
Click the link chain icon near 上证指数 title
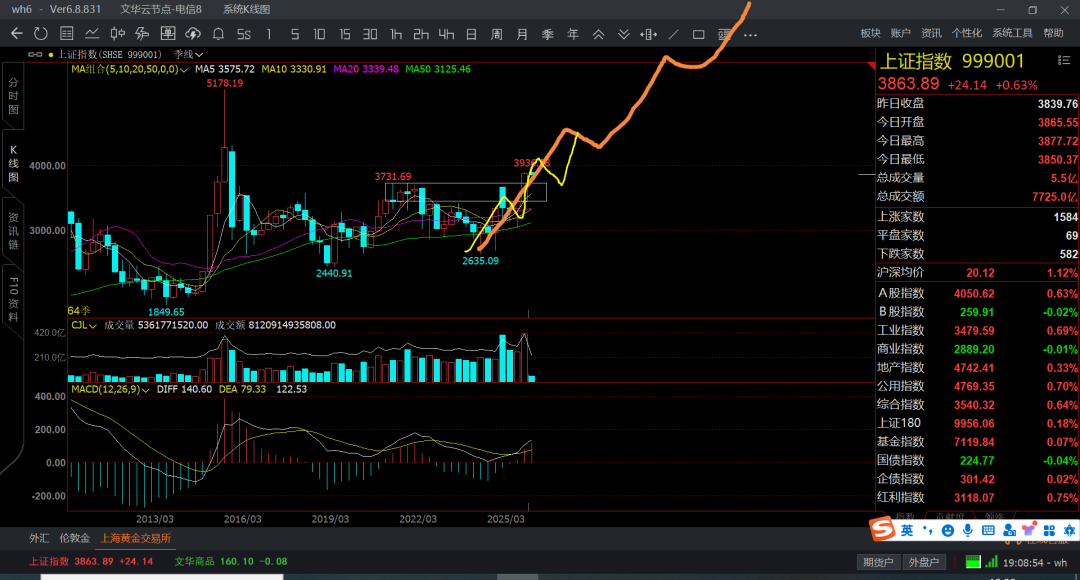click(x=34, y=54)
